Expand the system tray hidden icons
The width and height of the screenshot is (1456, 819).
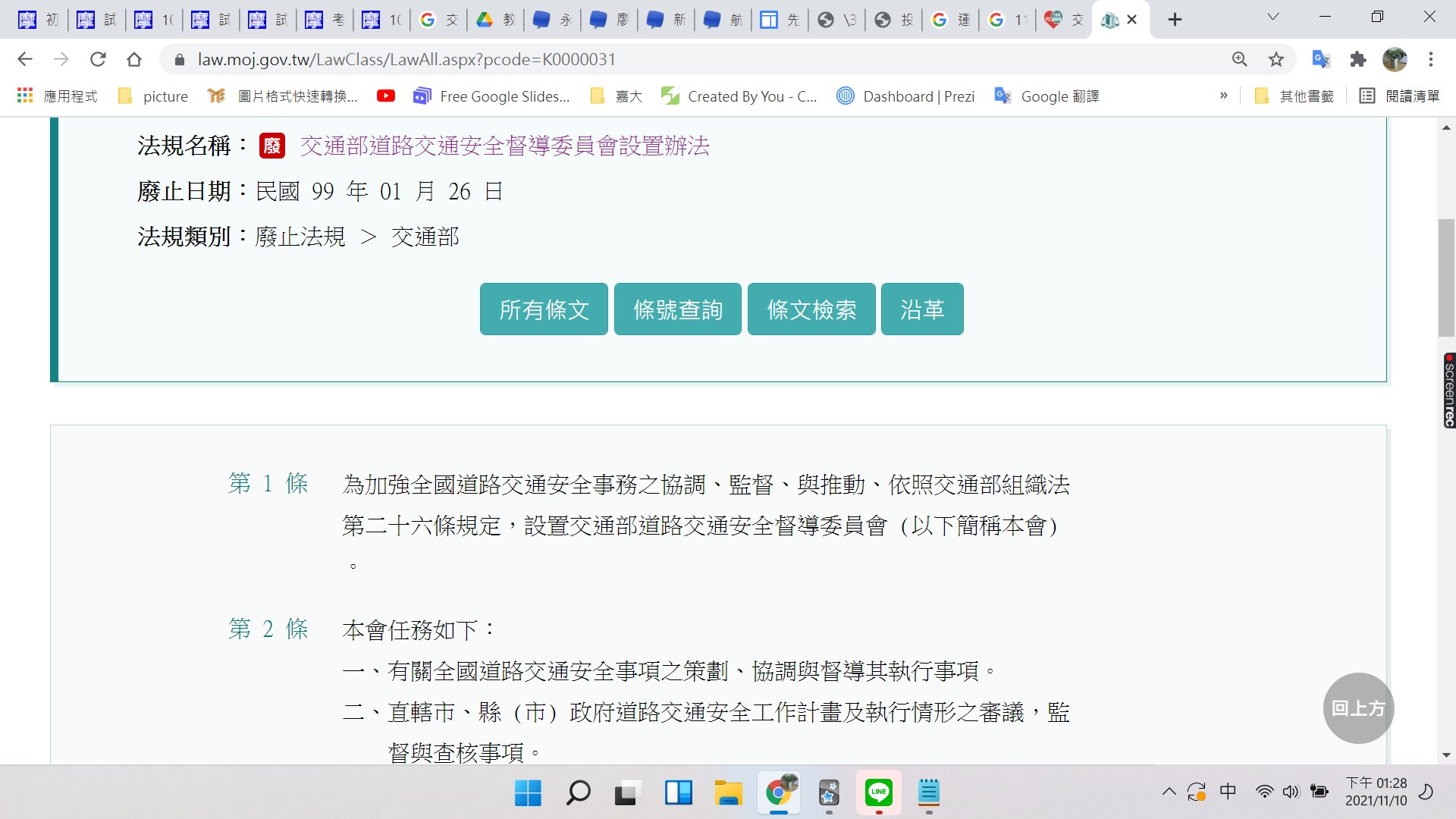click(1169, 792)
